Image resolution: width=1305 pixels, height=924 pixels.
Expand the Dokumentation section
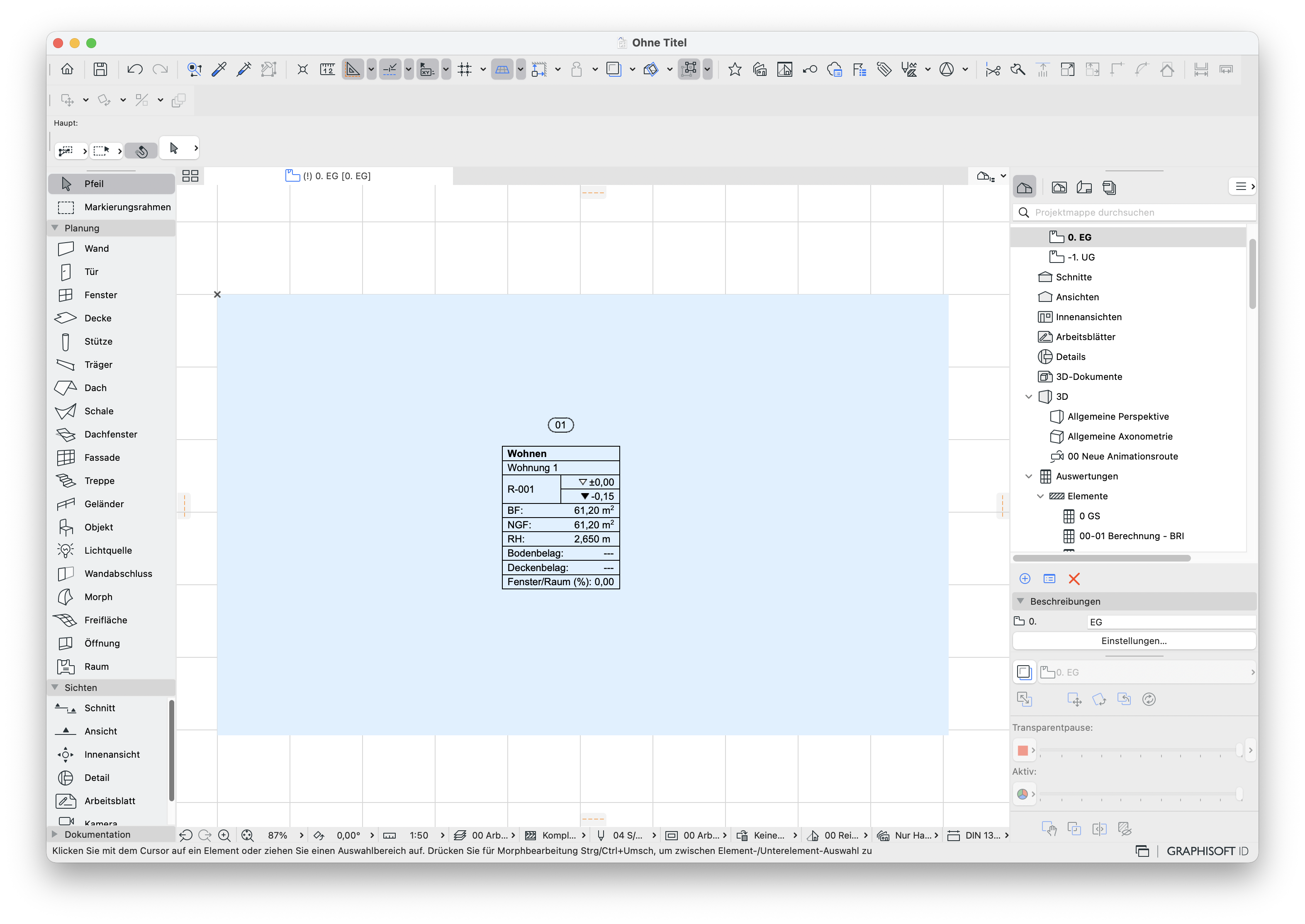tap(55, 834)
